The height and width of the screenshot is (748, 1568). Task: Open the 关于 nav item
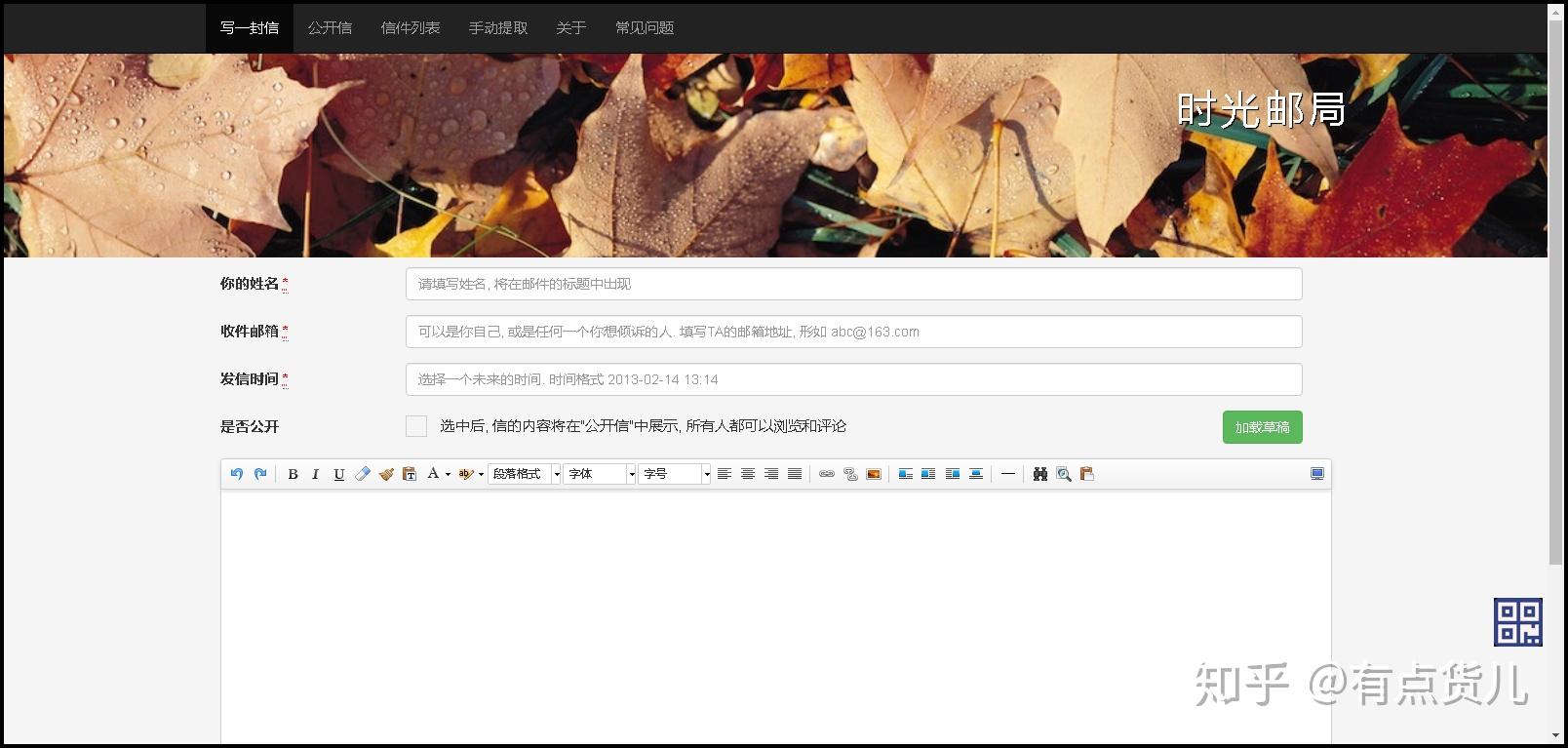point(571,28)
